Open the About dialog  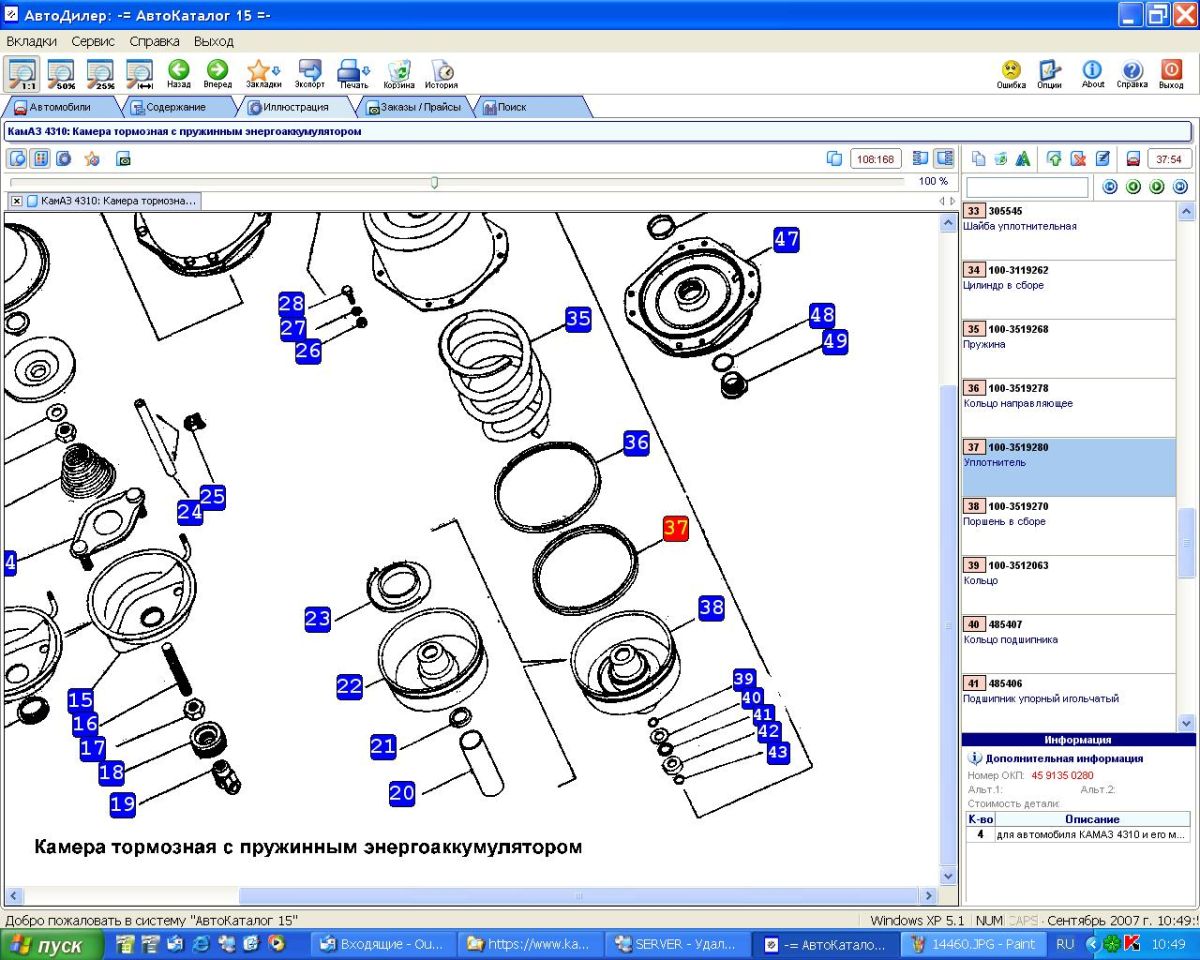[x=1093, y=73]
